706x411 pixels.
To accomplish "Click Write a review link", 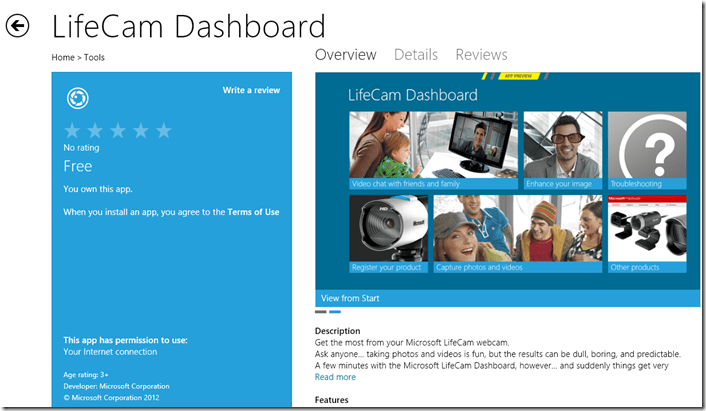I will (251, 90).
